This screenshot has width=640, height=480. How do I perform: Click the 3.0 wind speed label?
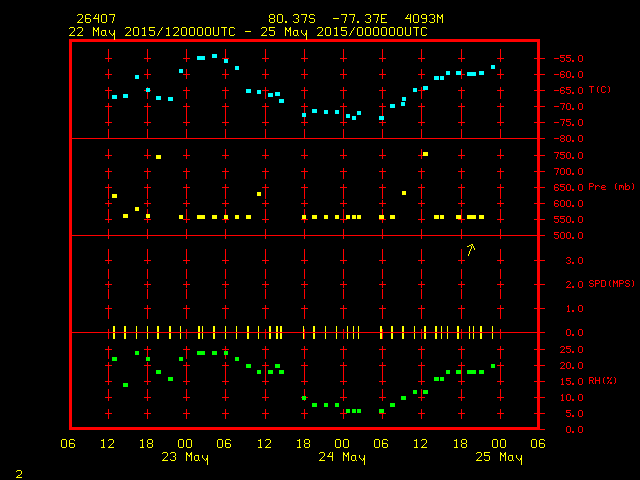click(x=575, y=261)
